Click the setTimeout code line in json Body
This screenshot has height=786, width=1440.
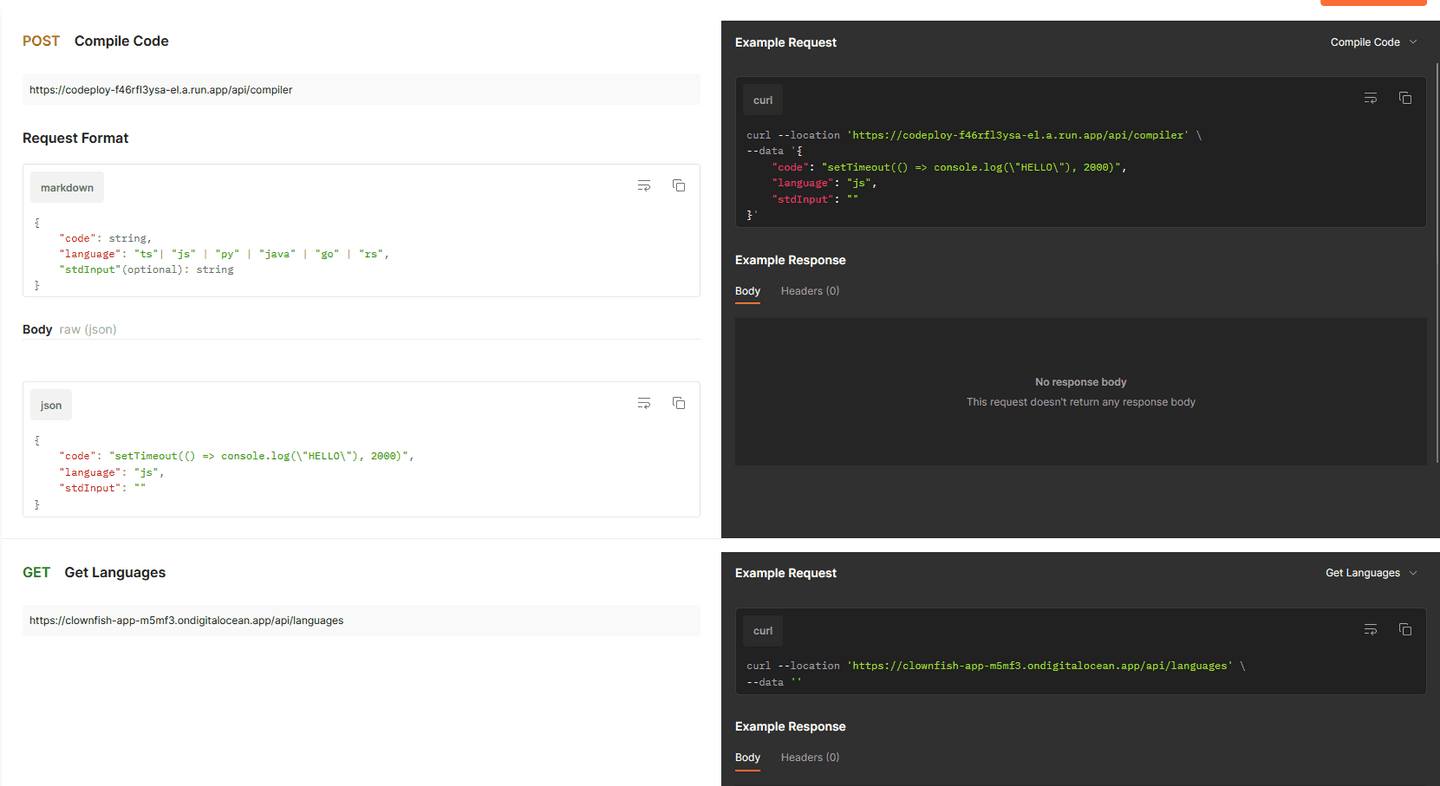pyautogui.click(x=236, y=456)
